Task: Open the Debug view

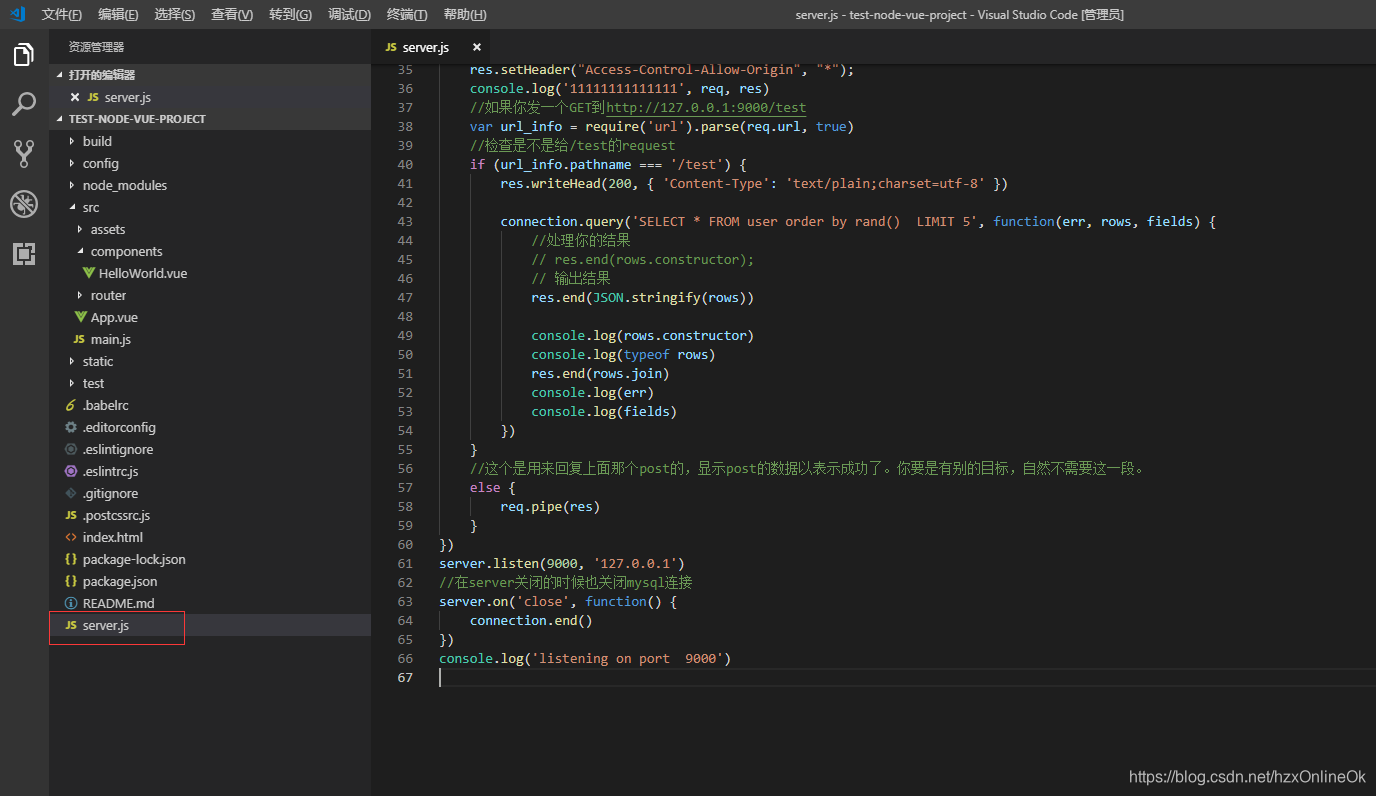Action: 24,198
